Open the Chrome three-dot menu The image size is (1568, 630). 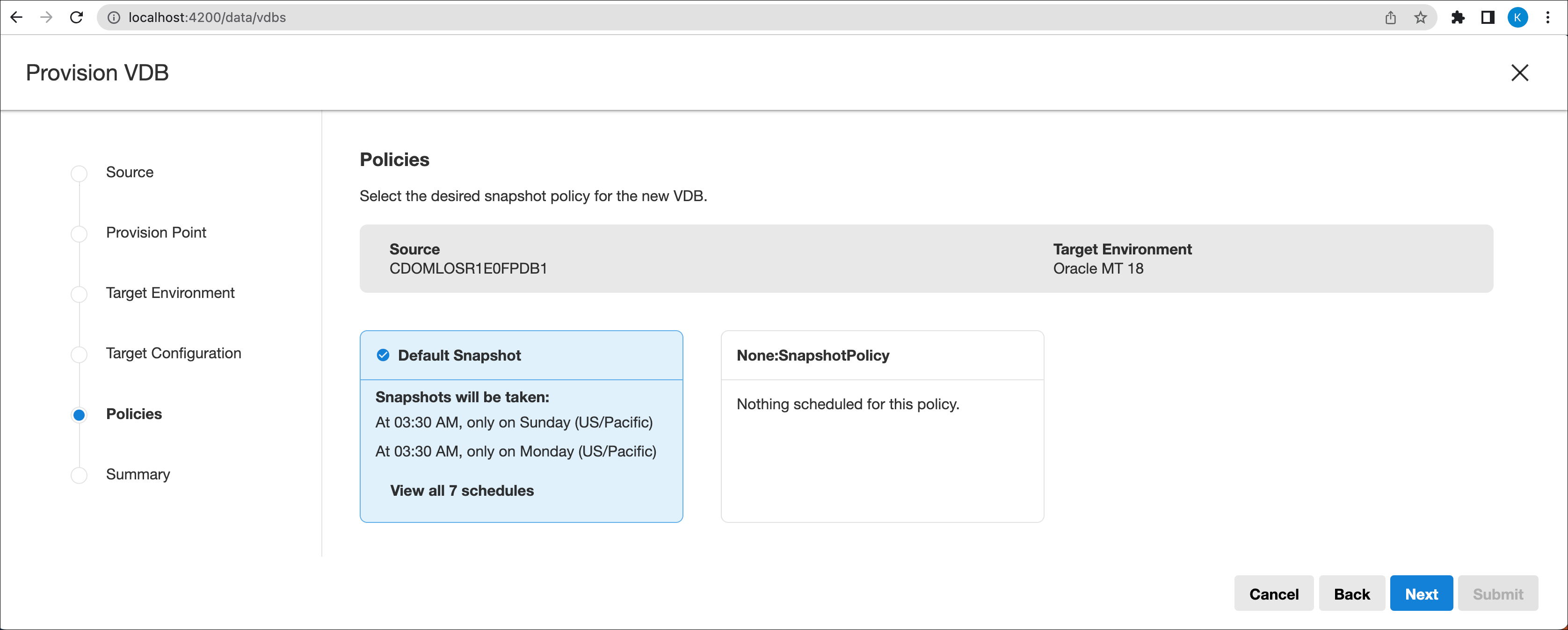coord(1548,17)
